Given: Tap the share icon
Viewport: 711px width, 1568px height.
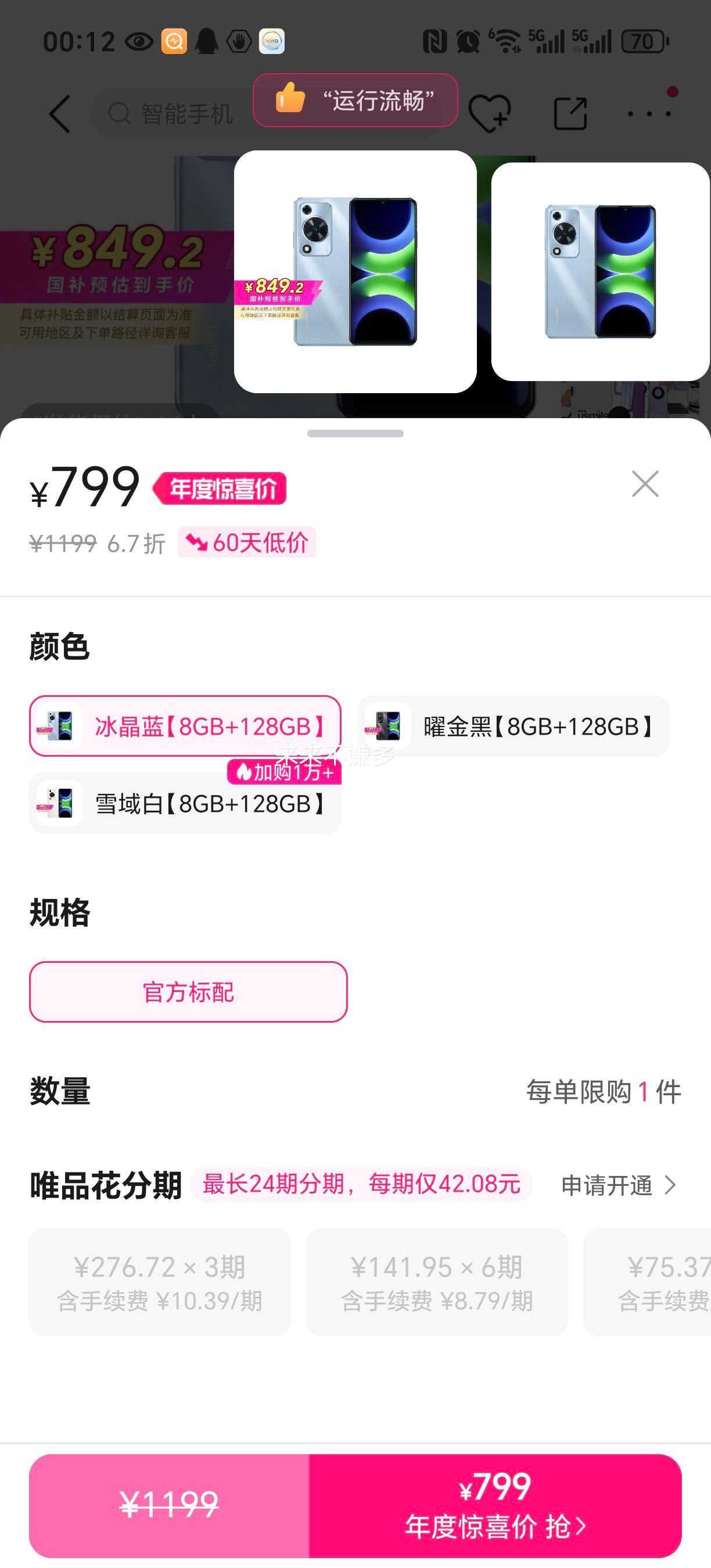Looking at the screenshot, I should tap(570, 113).
